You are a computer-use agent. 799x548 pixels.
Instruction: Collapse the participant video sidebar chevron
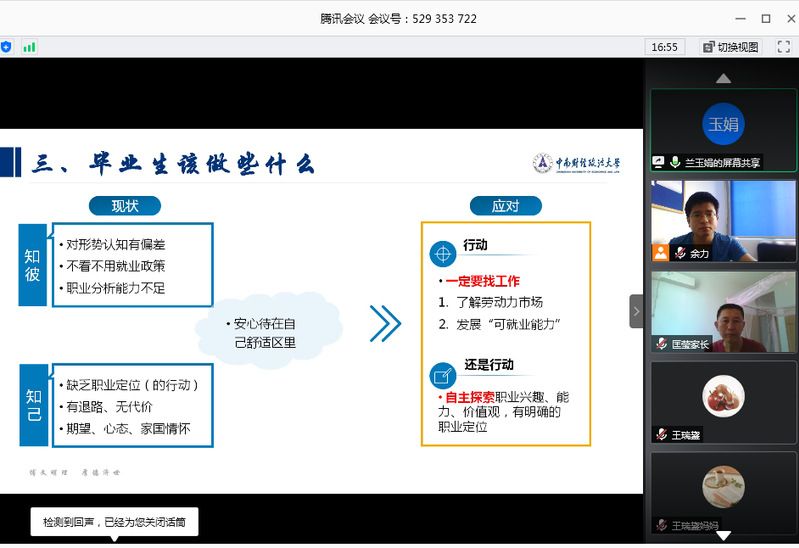[x=636, y=311]
